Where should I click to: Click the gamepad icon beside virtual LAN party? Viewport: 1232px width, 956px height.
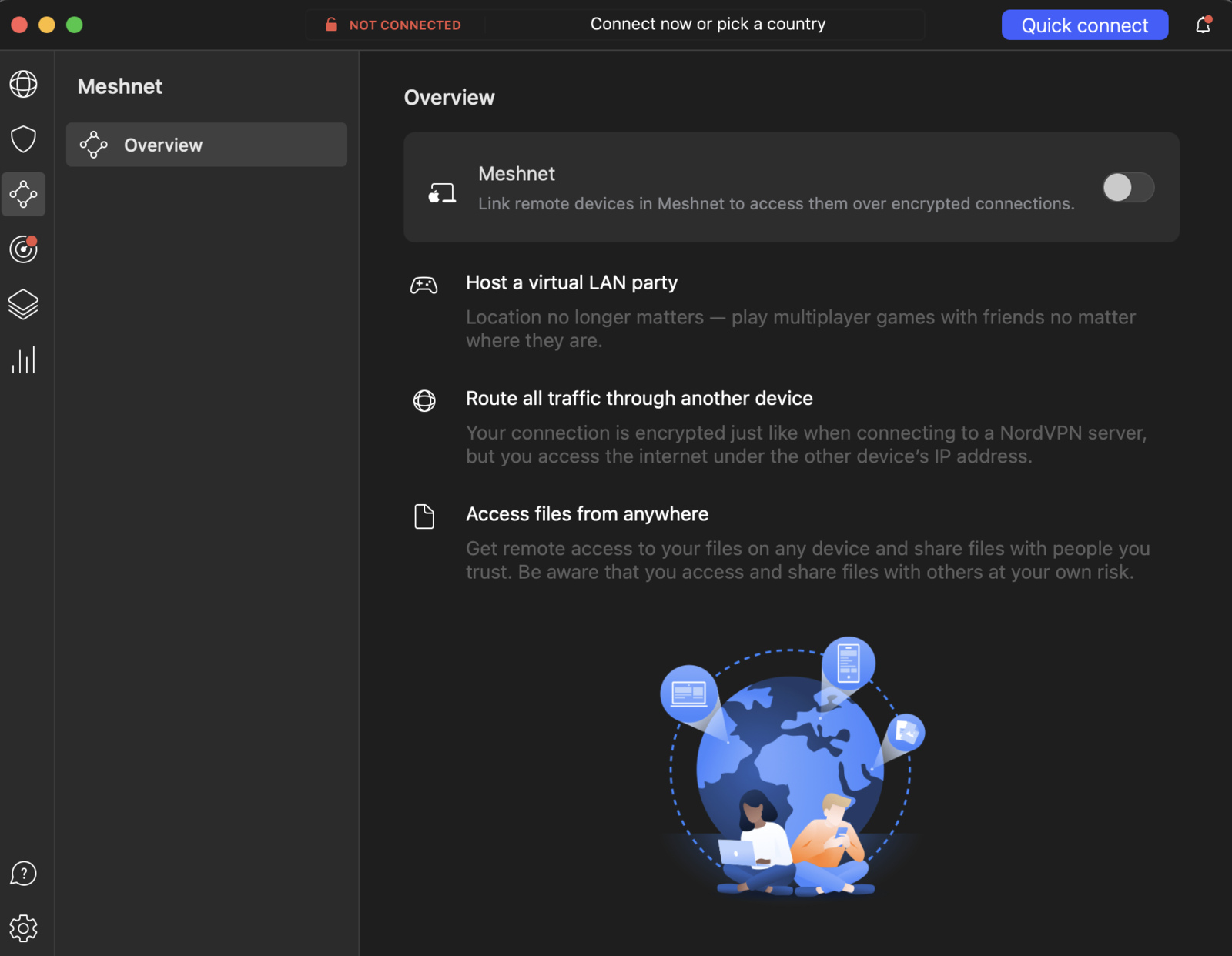(x=424, y=284)
